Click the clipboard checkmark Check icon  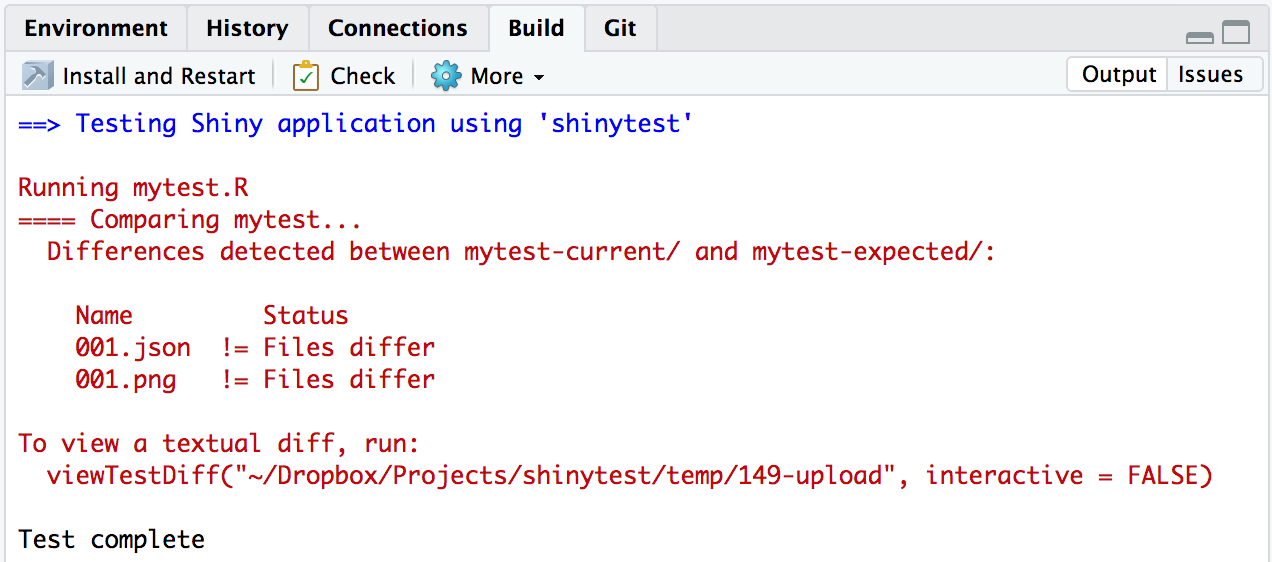[x=306, y=76]
